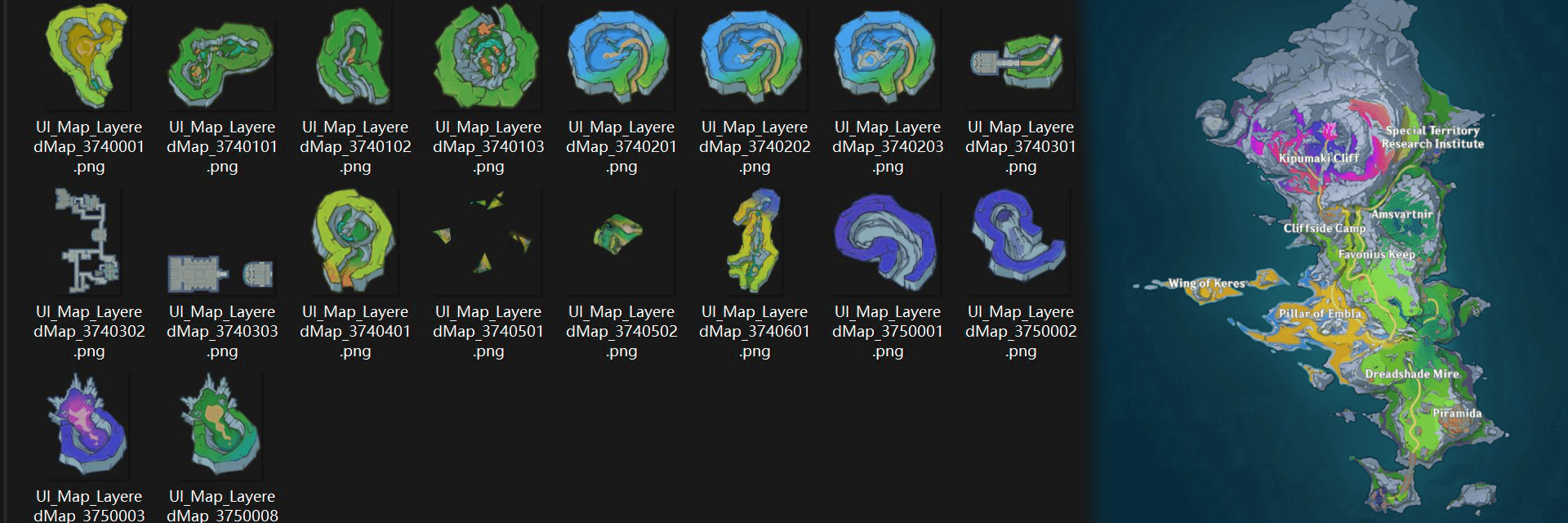Click the Kipumaki Cliff label on map
The height and width of the screenshot is (523, 1568).
tap(1318, 159)
